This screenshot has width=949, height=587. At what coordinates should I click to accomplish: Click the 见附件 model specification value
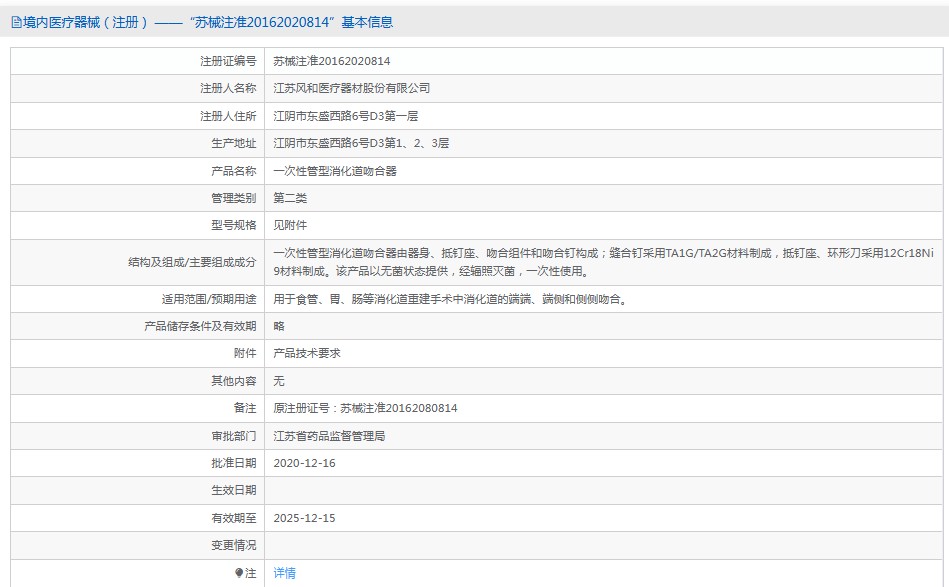(290, 225)
